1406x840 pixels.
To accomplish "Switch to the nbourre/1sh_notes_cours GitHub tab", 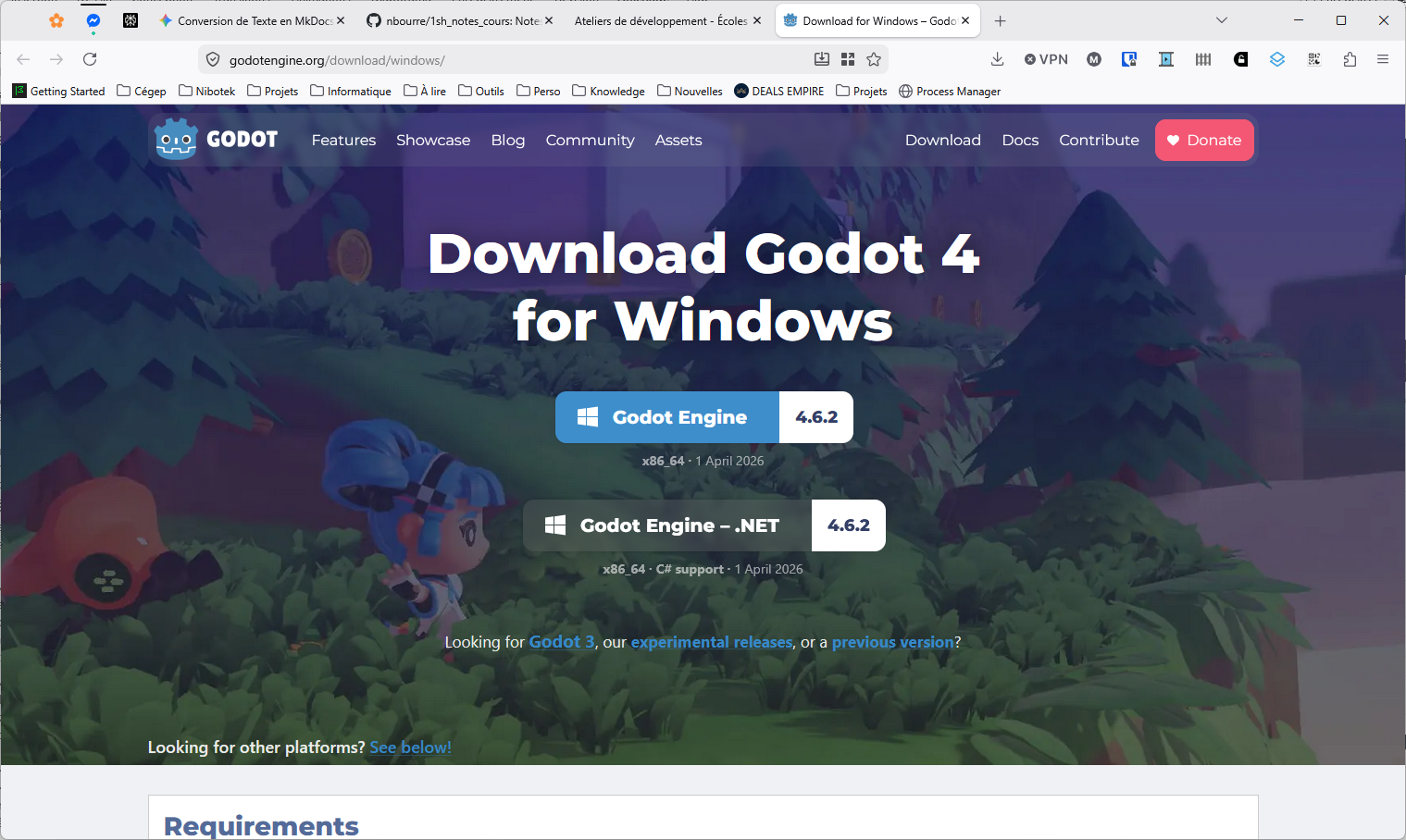I will pyautogui.click(x=460, y=20).
